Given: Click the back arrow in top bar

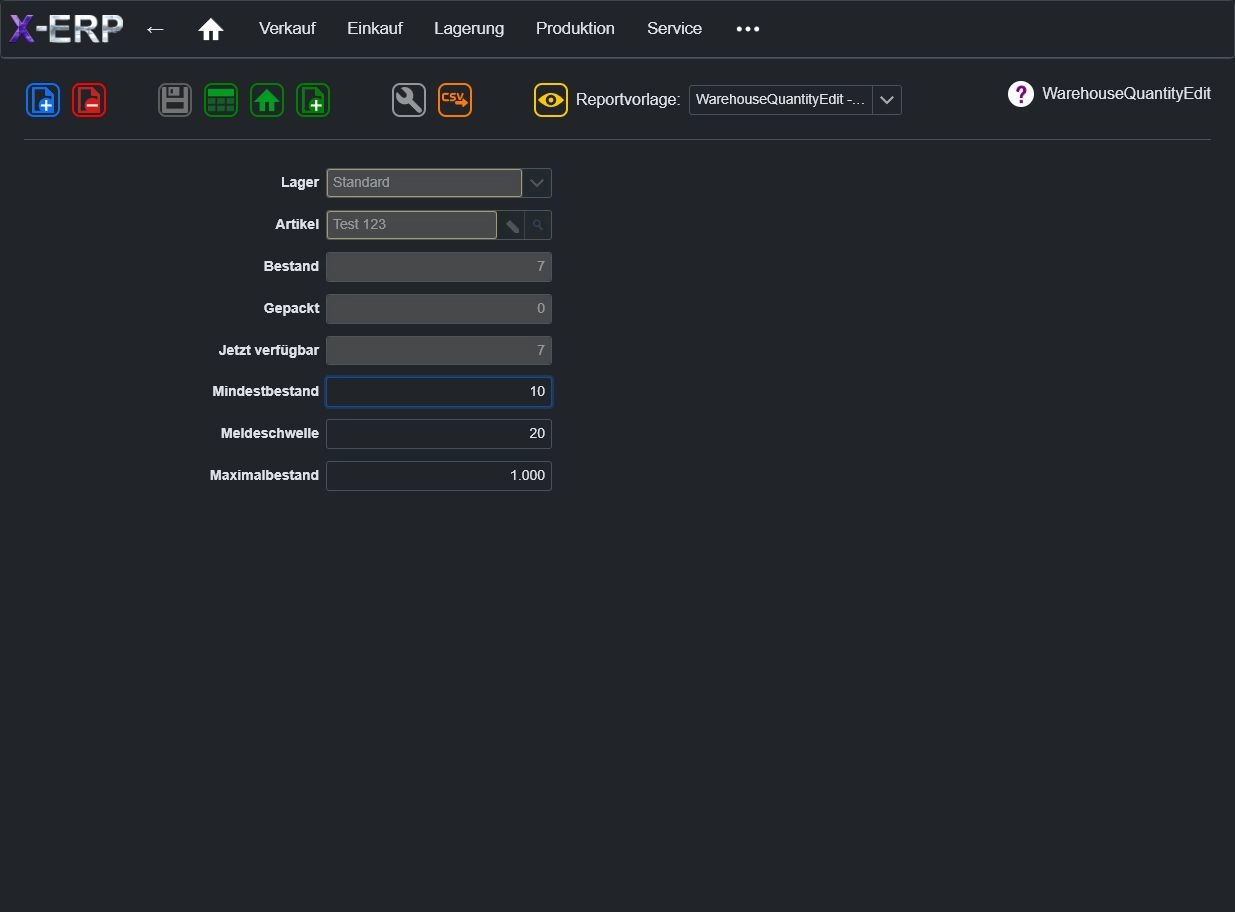Looking at the screenshot, I should 155,29.
